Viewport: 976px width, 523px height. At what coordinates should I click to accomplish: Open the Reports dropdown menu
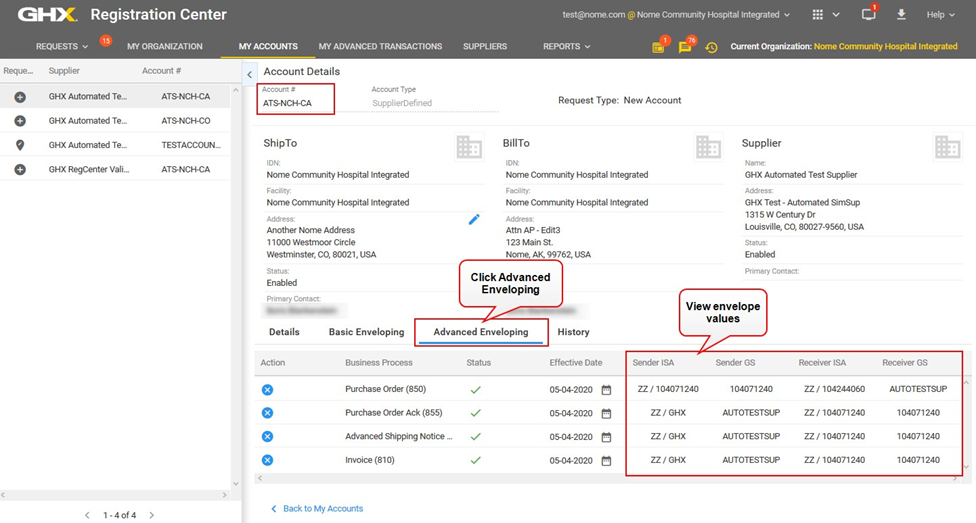click(566, 46)
